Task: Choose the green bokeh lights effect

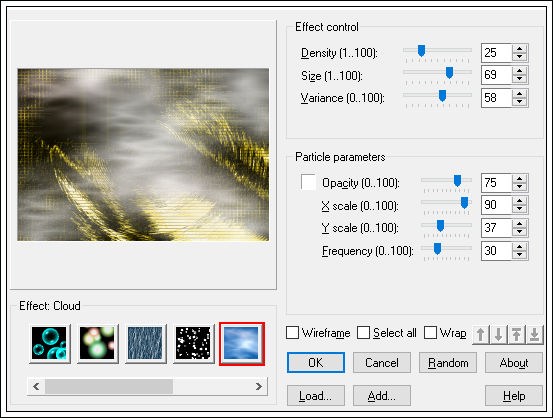Action: [x=97, y=343]
